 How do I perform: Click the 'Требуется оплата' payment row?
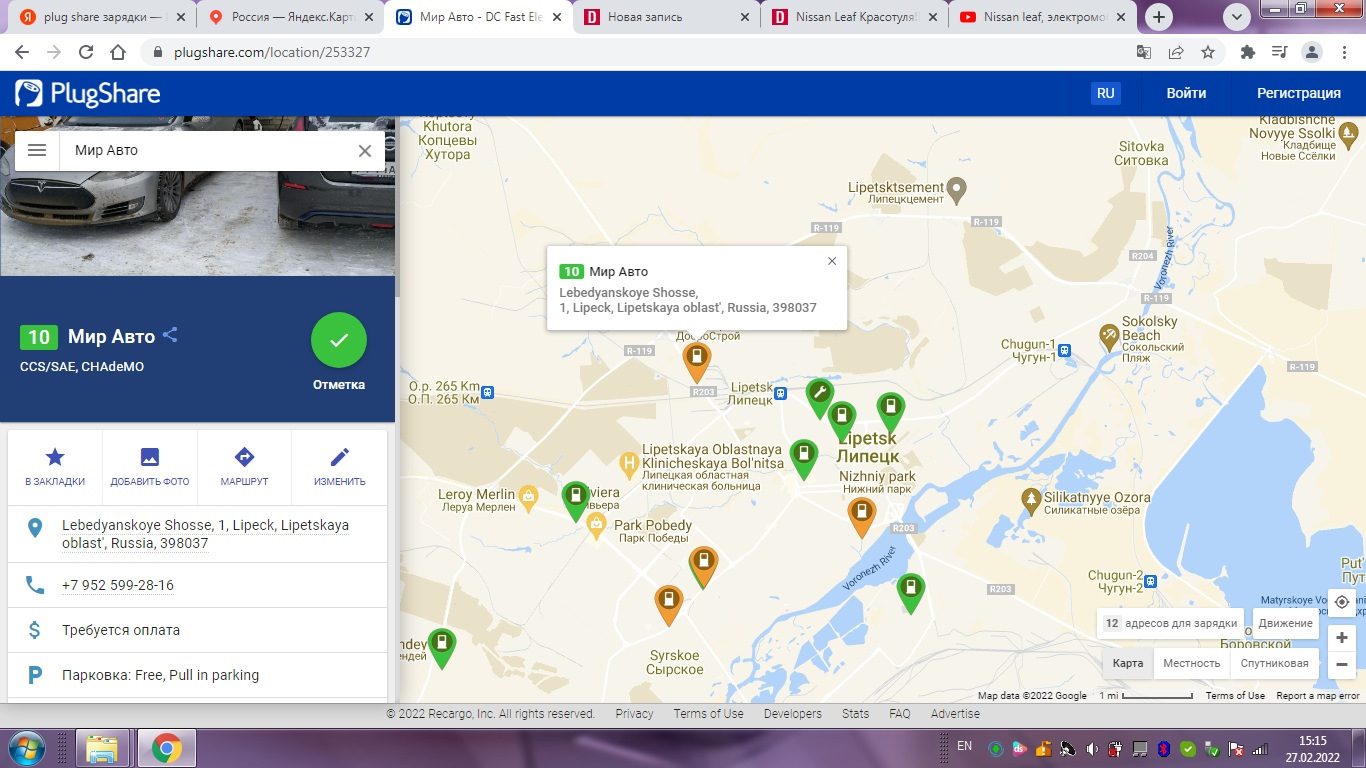pos(197,630)
